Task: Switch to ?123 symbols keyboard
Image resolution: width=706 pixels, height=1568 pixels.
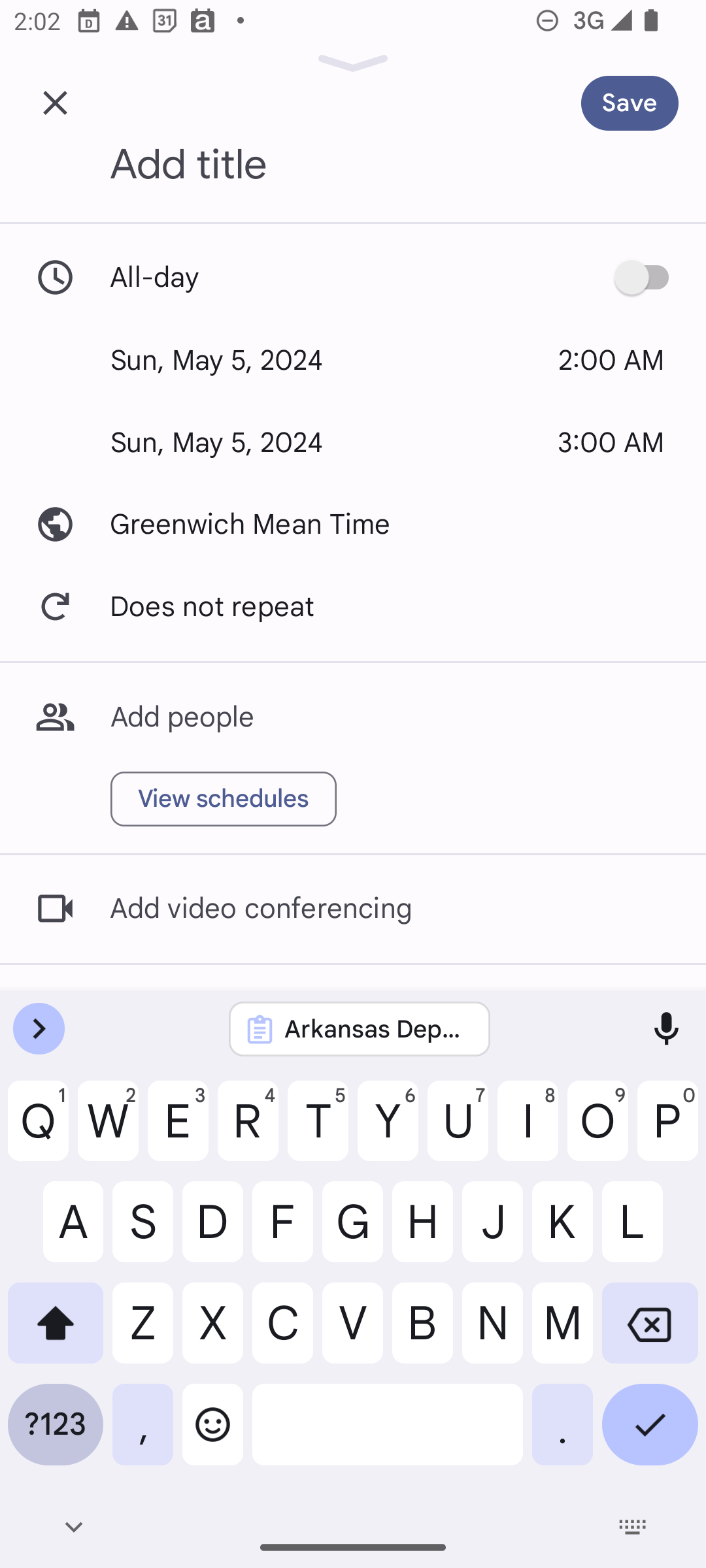Action: [56, 1424]
